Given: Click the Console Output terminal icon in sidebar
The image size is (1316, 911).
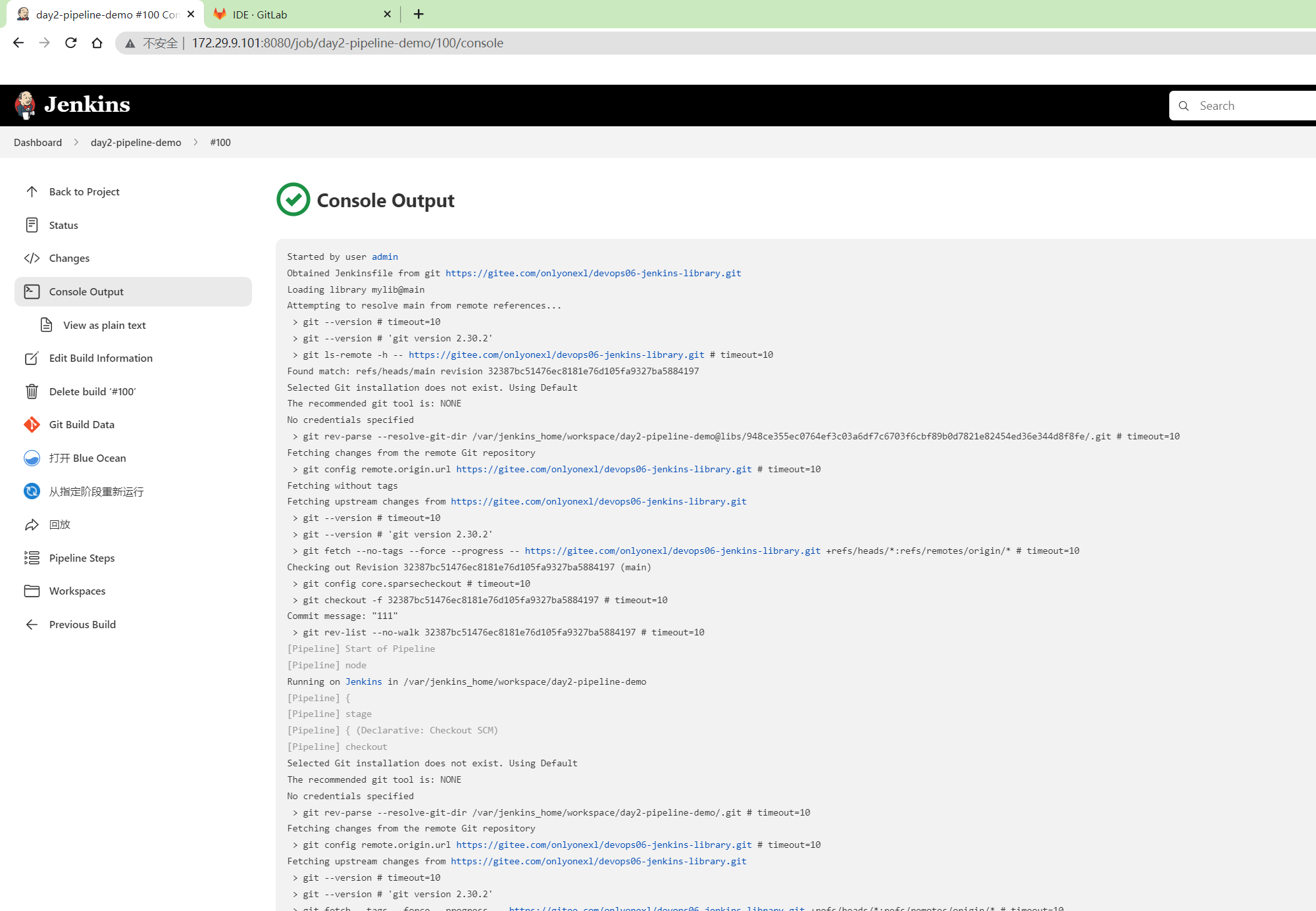Looking at the screenshot, I should point(32,291).
